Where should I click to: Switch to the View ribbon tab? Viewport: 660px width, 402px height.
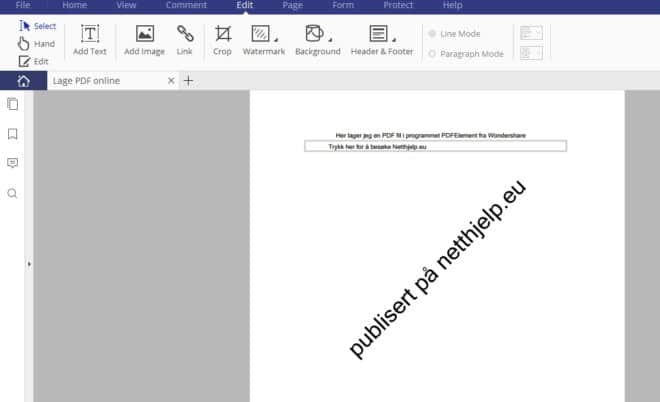[x=126, y=5]
